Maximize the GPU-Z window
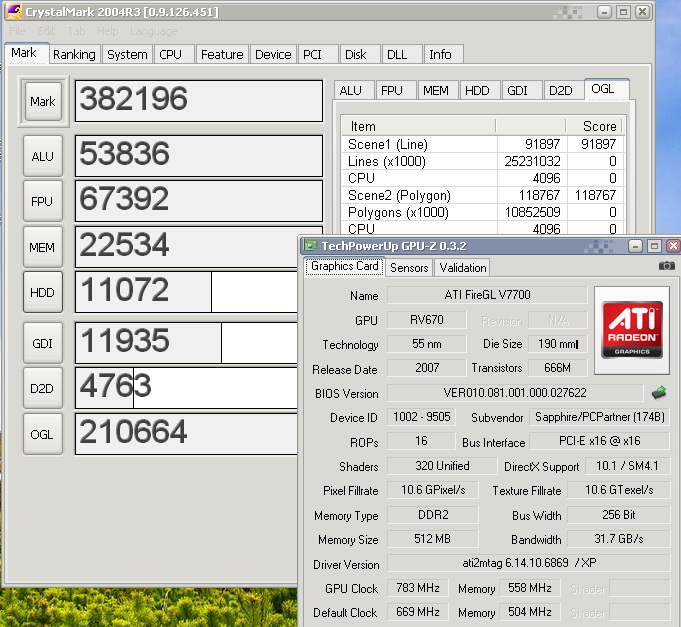681x627 pixels. click(x=654, y=246)
